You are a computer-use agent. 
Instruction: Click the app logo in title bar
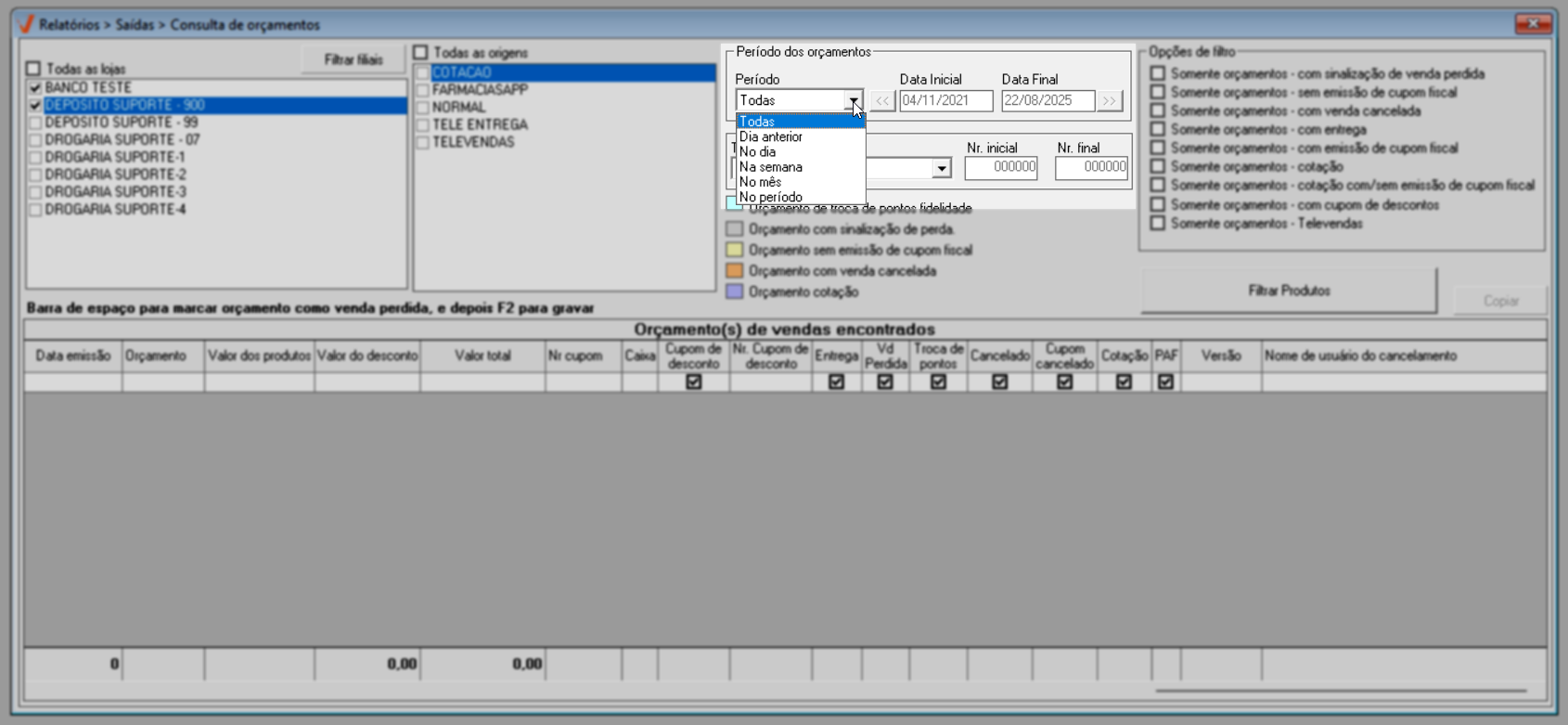(x=26, y=24)
